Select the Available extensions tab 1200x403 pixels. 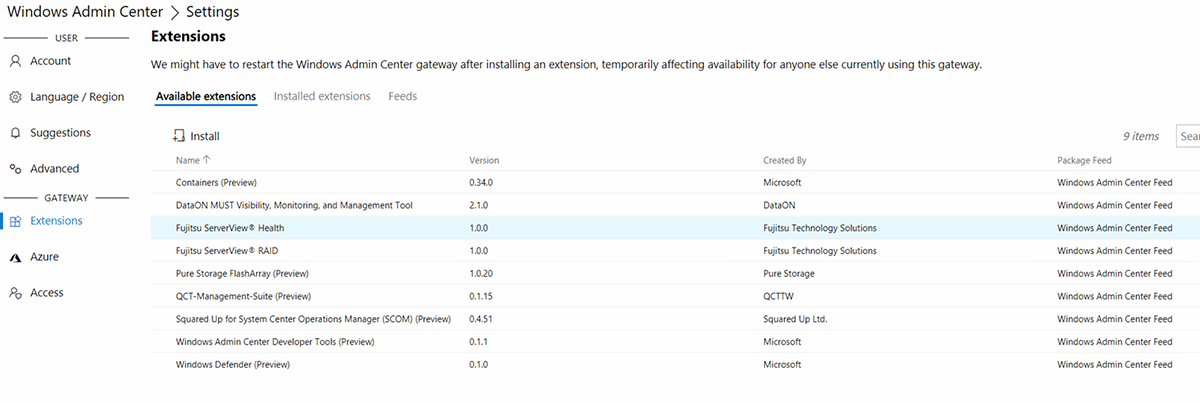206,97
